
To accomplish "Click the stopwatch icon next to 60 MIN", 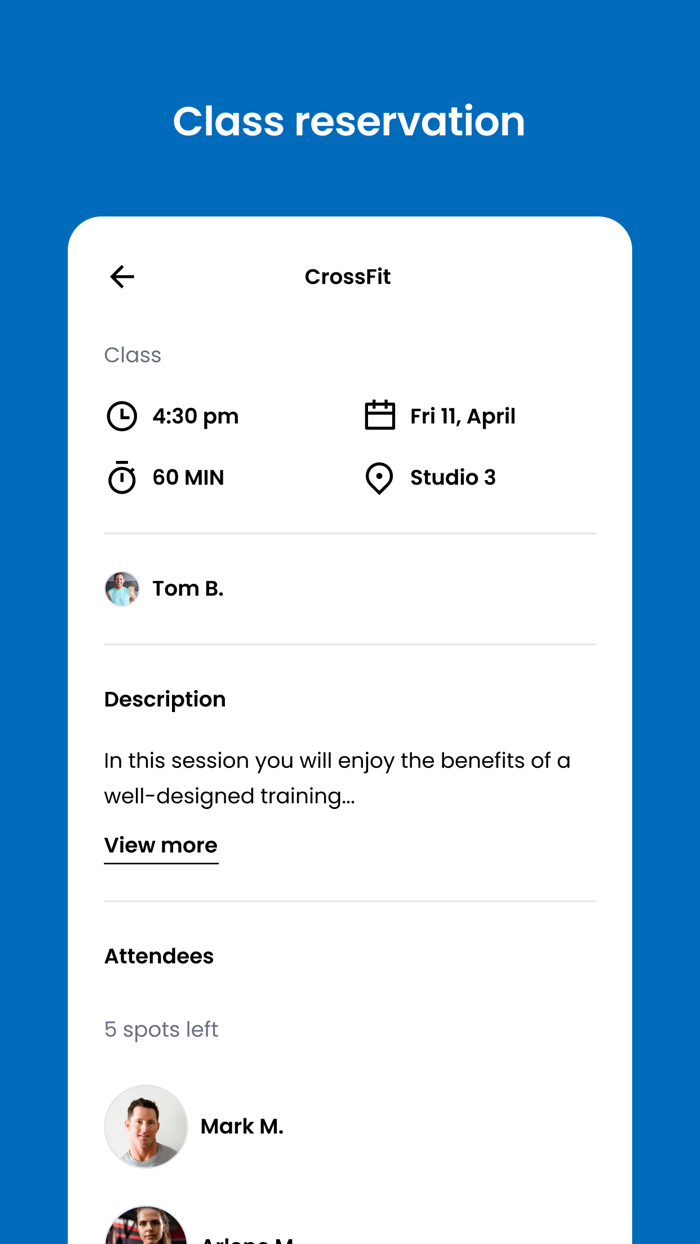I will (122, 478).
